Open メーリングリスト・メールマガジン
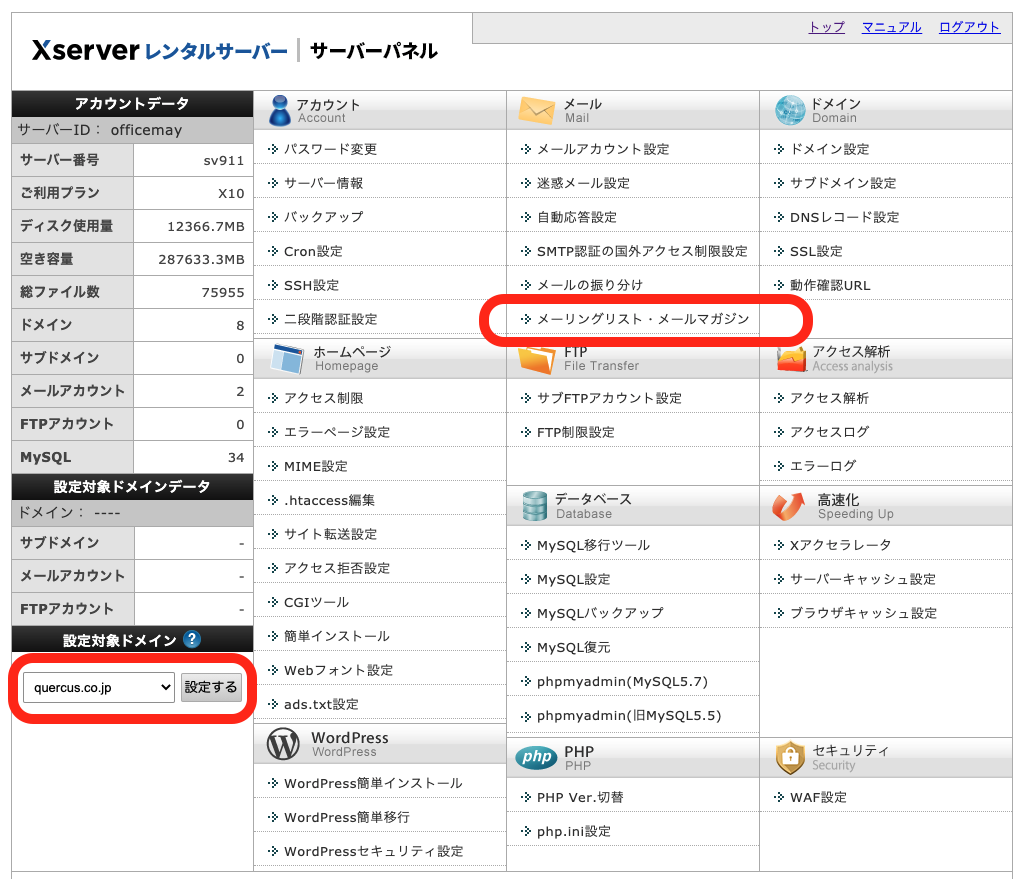Screen dimensions: 1025x879 click(643, 319)
